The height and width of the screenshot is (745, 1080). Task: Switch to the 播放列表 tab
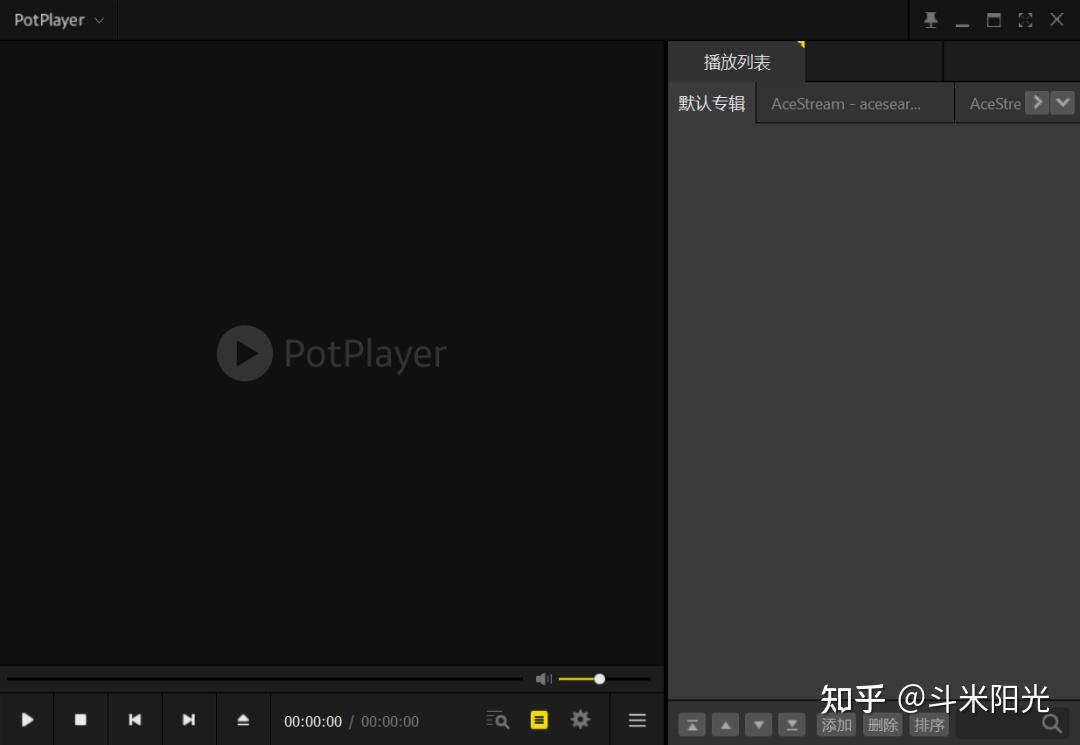pyautogui.click(x=736, y=62)
